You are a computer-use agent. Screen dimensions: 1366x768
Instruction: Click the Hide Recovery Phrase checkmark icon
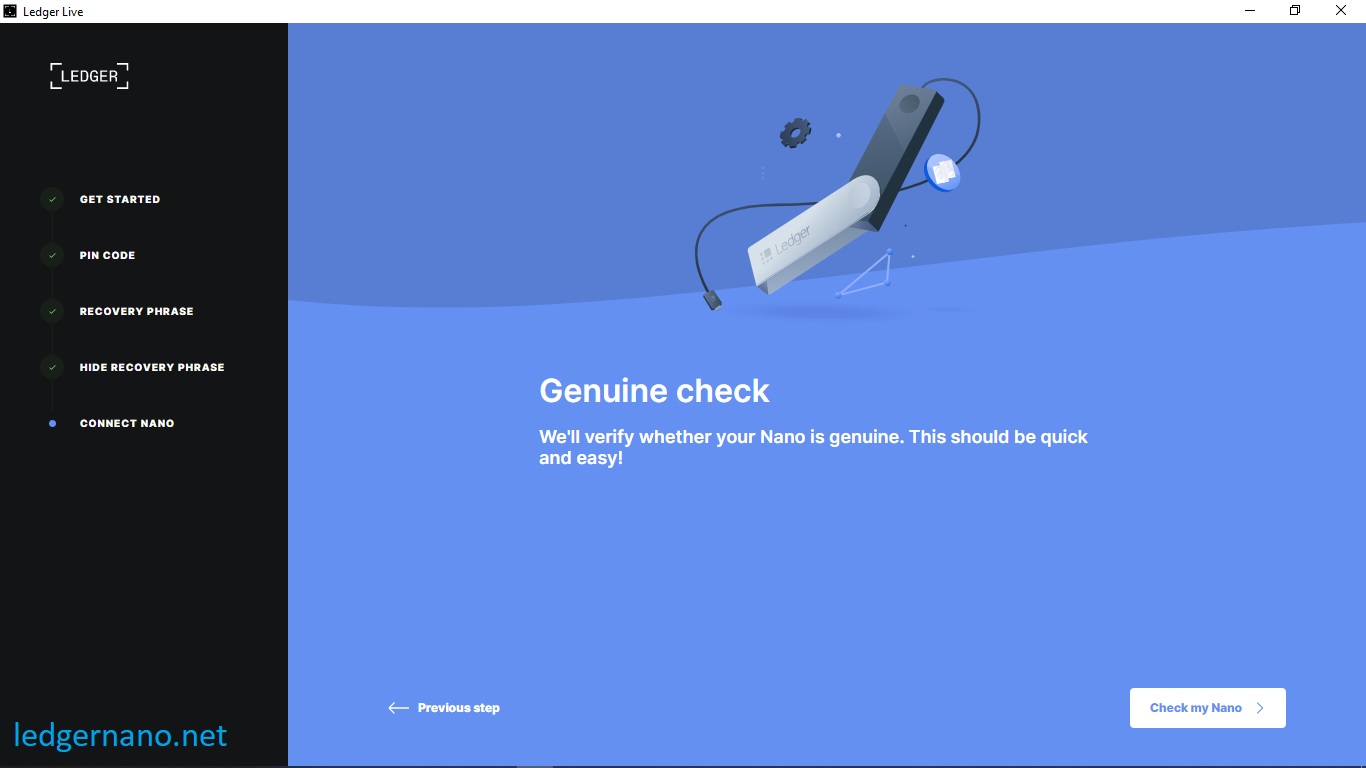tap(52, 367)
